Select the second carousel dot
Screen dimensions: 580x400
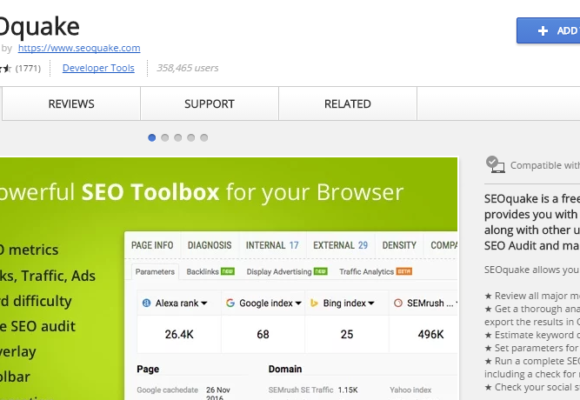tap(165, 138)
